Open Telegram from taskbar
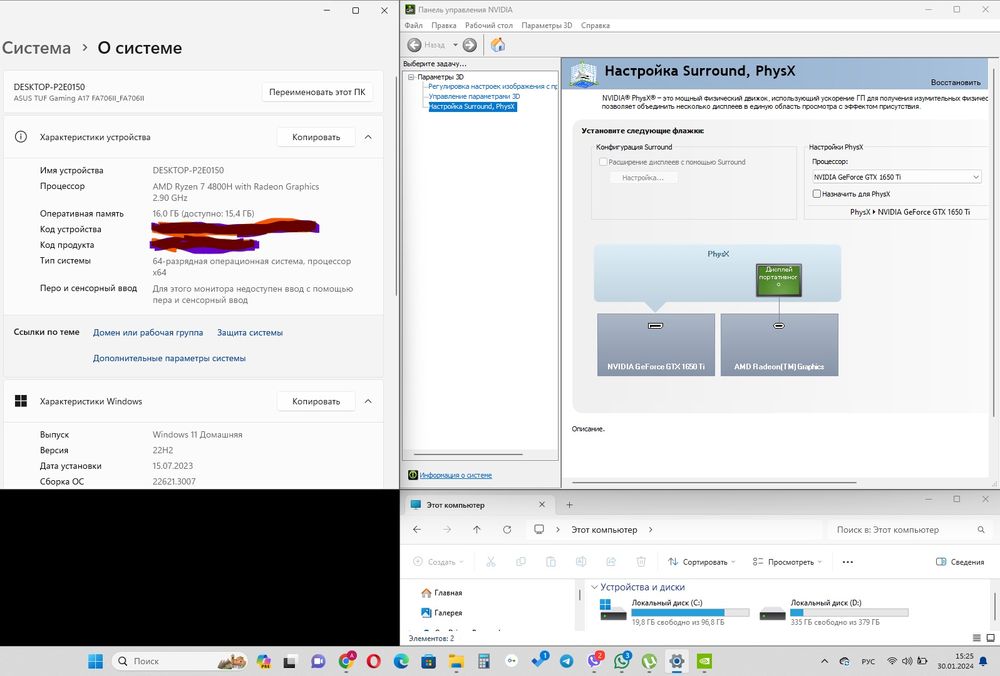 coord(566,661)
